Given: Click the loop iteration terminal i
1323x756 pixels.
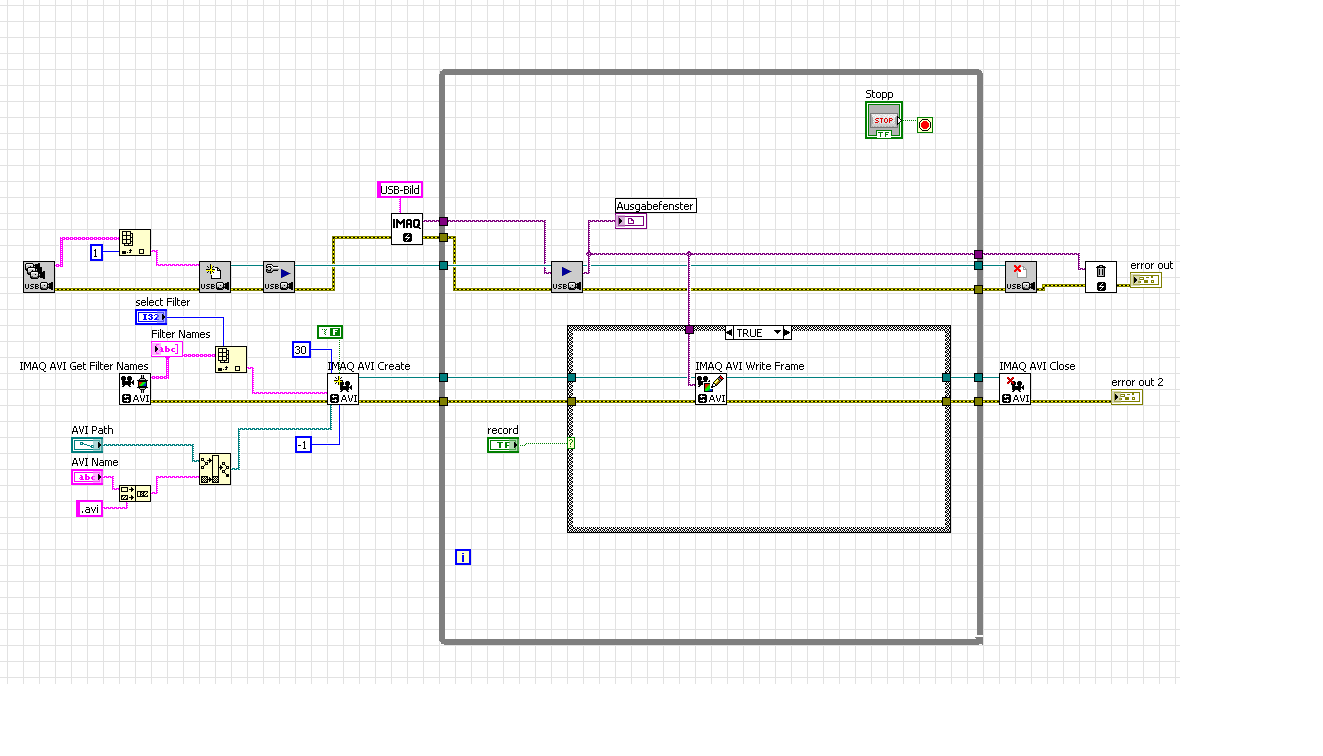Looking at the screenshot, I should (463, 557).
